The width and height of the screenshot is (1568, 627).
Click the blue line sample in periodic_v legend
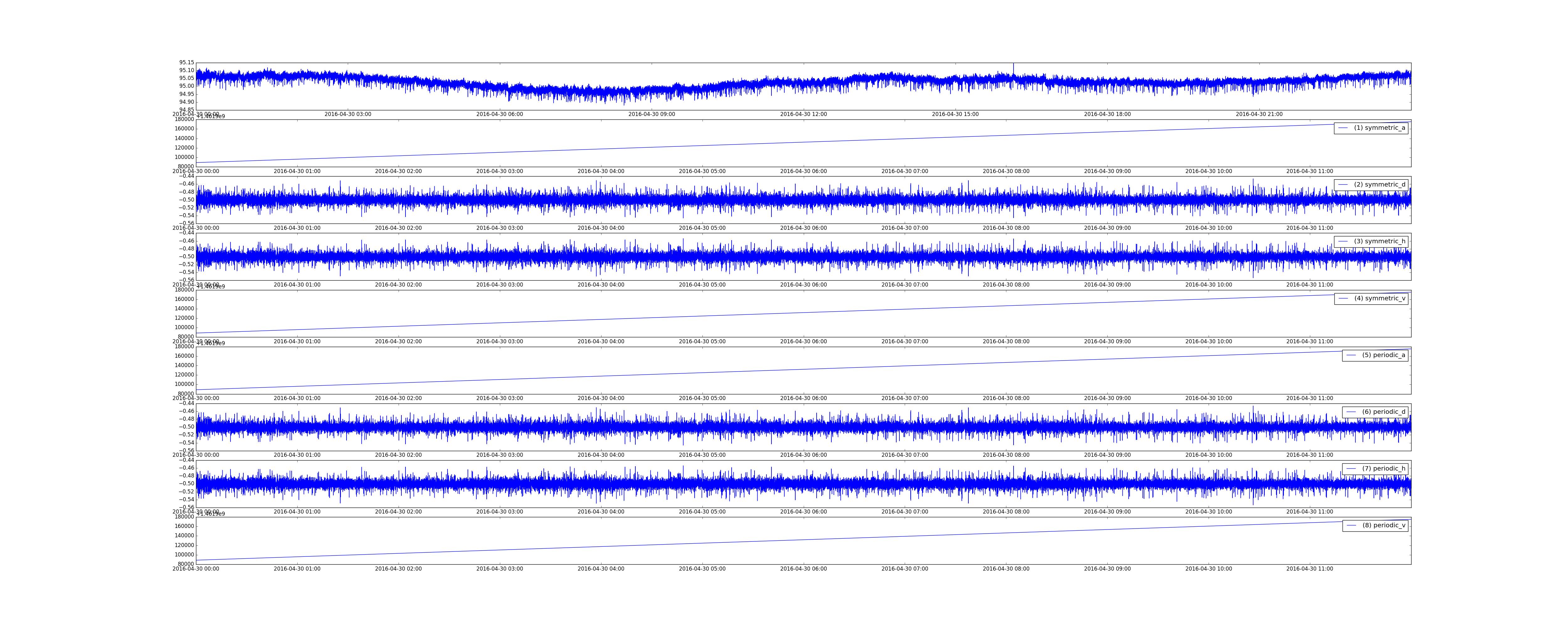1351,525
